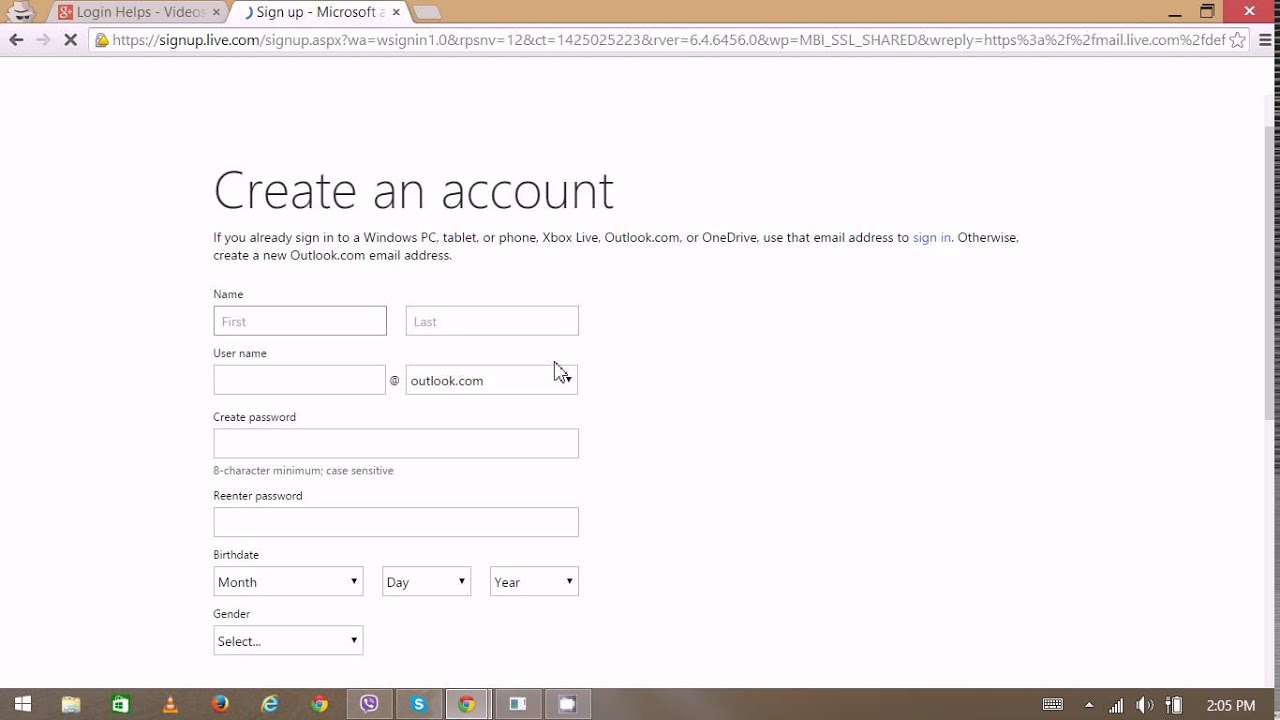Launch Internet Explorer from the taskbar
The image size is (1280, 720).
pyautogui.click(x=270, y=705)
